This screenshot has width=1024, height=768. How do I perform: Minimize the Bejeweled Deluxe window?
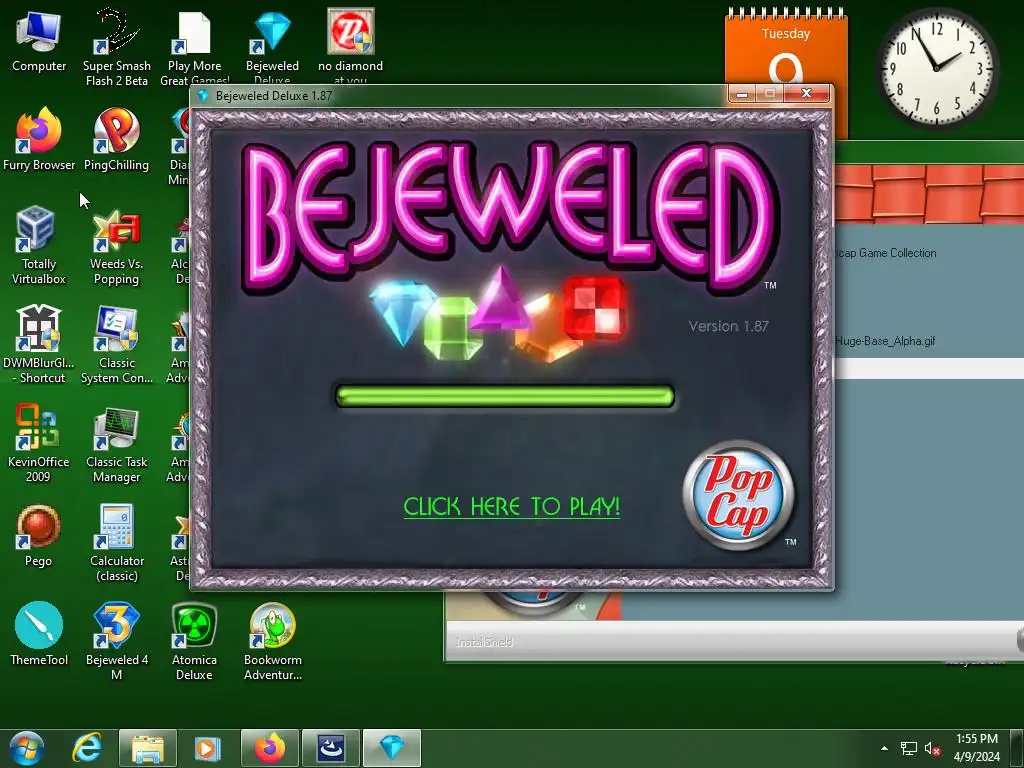(x=742, y=94)
